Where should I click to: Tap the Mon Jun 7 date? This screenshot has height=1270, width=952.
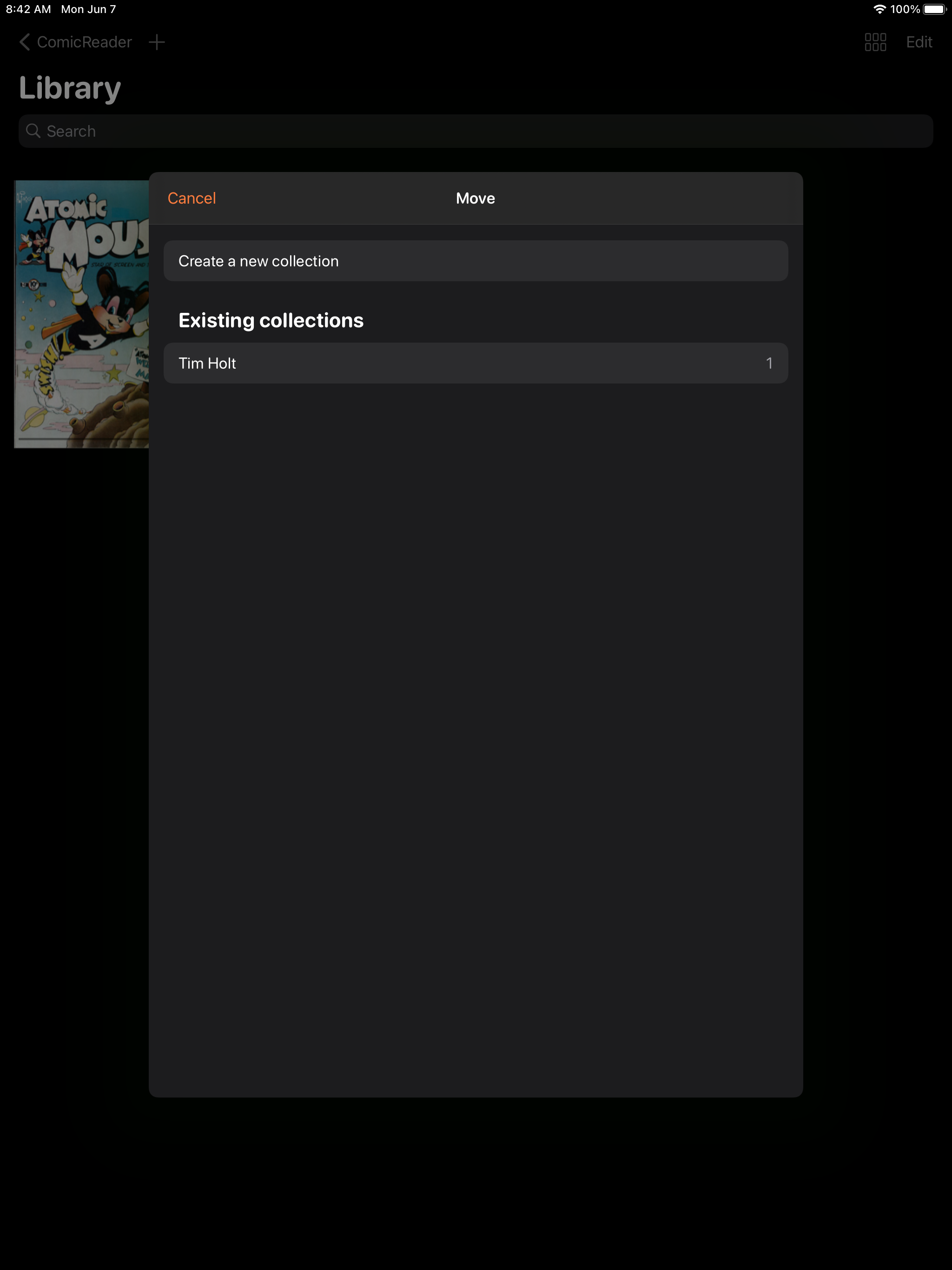point(88,9)
